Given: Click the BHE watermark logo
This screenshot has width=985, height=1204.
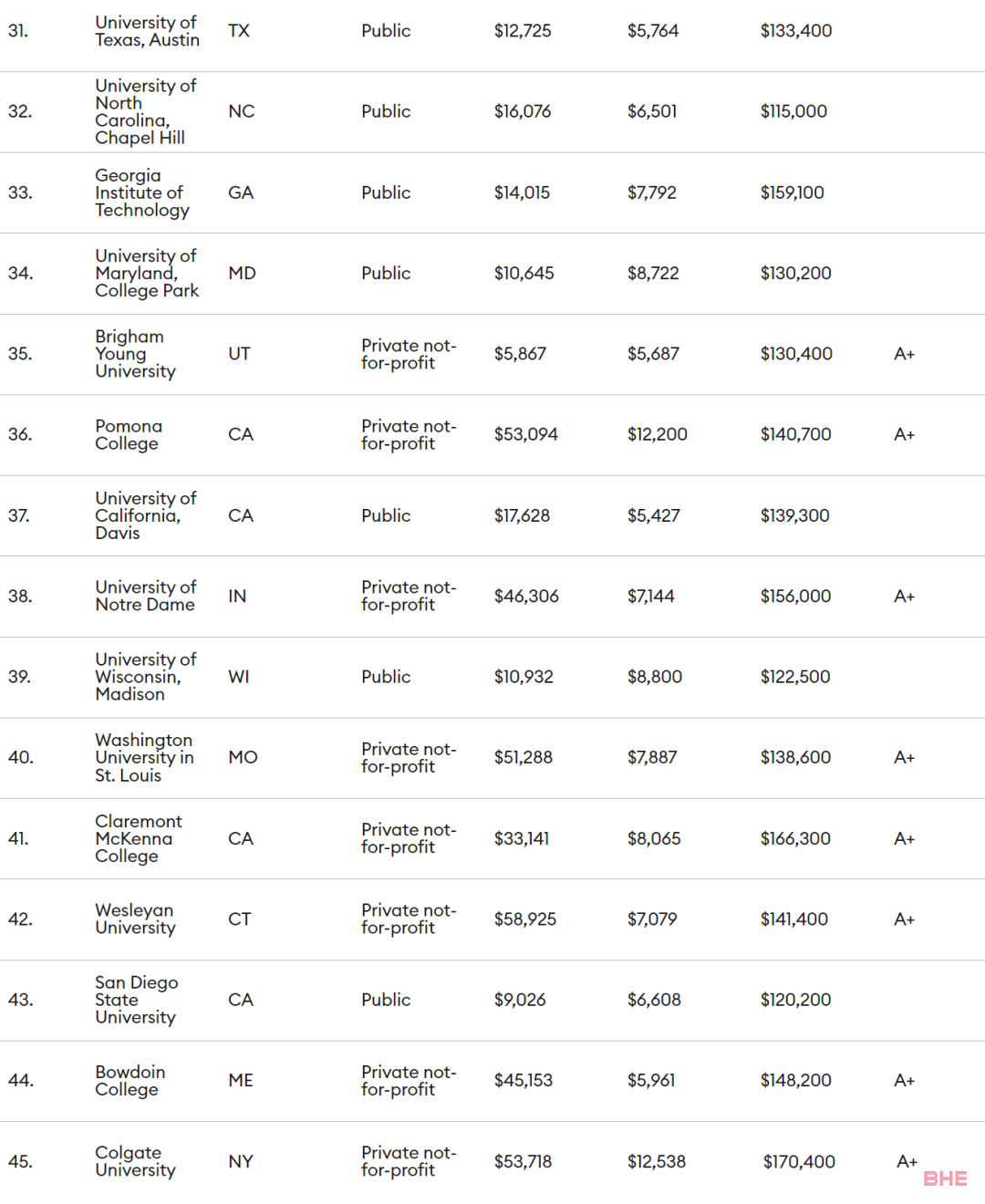Looking at the screenshot, I should coord(945,1178).
